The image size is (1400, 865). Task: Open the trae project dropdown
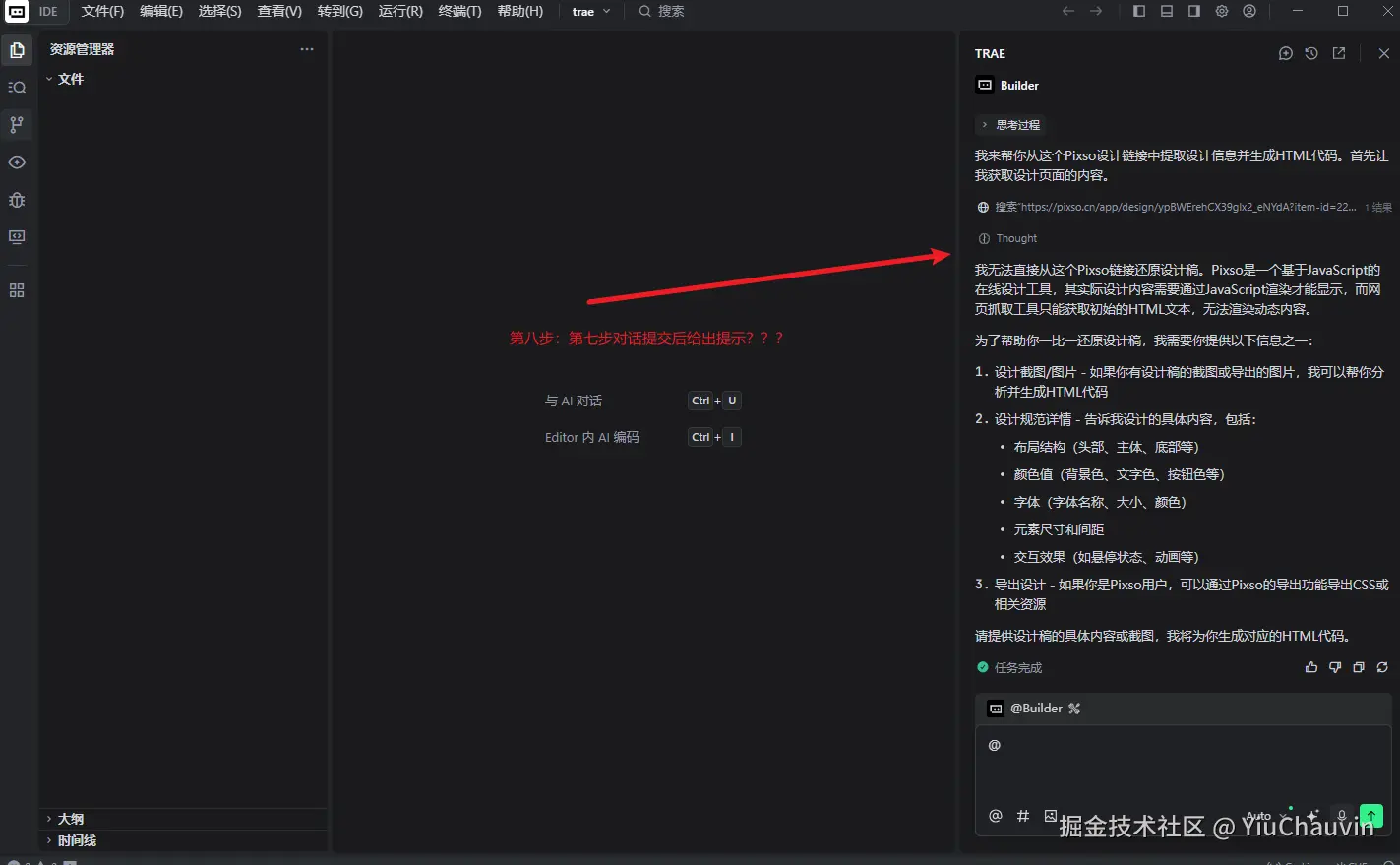pos(591,12)
